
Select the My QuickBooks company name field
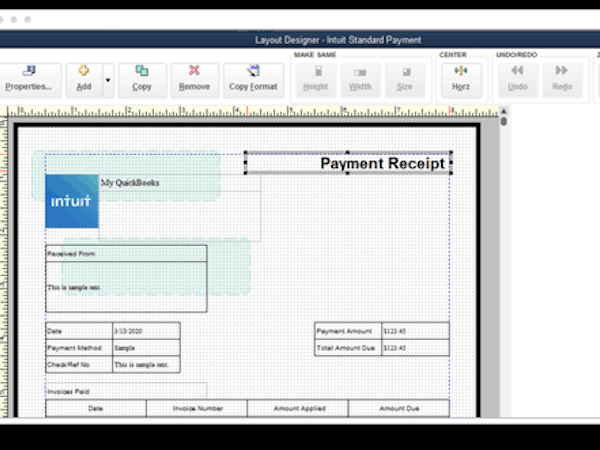point(180,183)
